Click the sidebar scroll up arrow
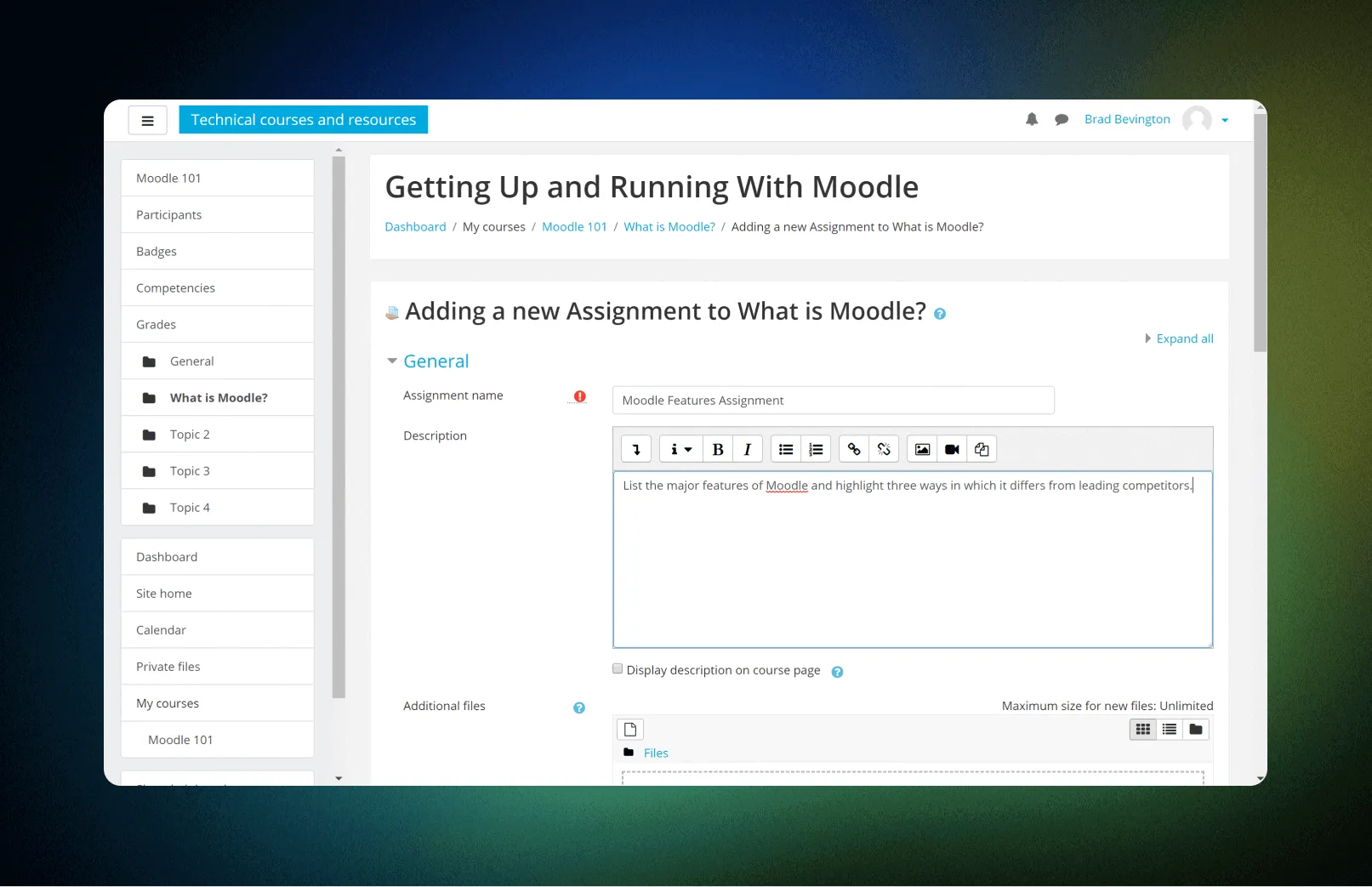 coord(339,150)
